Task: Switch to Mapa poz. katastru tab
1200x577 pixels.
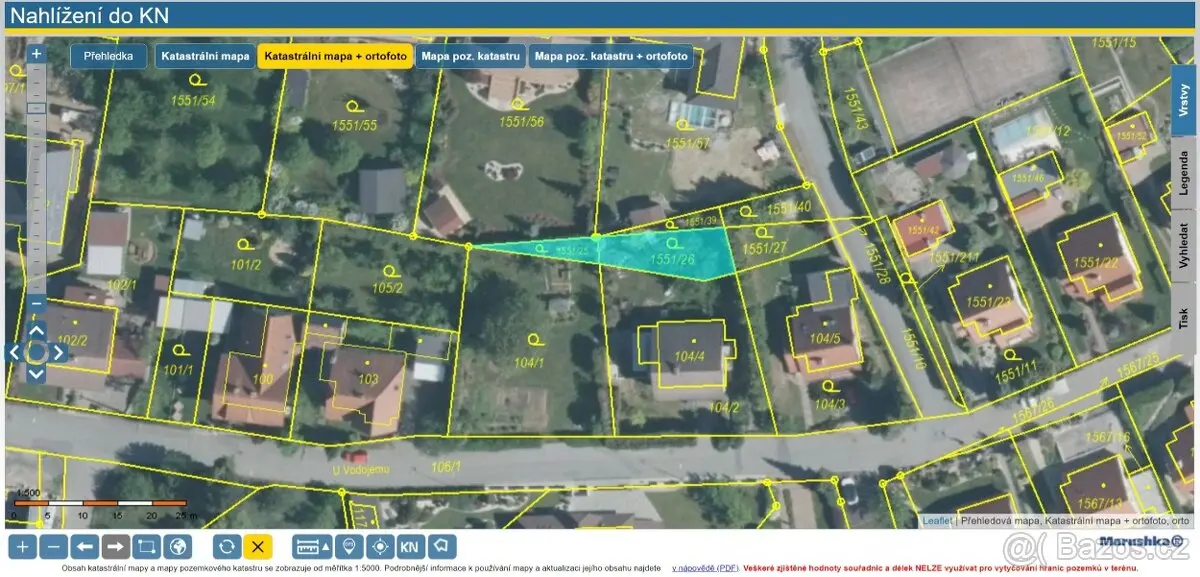Action: click(470, 56)
